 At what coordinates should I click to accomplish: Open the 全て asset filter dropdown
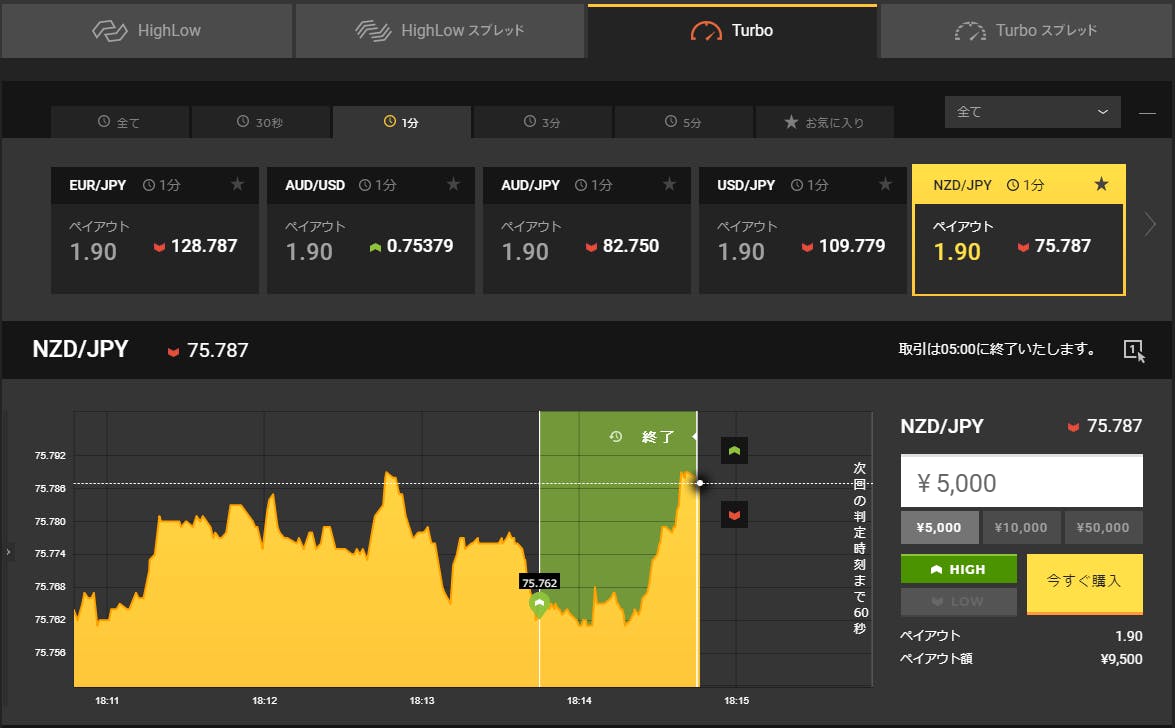pos(1033,112)
